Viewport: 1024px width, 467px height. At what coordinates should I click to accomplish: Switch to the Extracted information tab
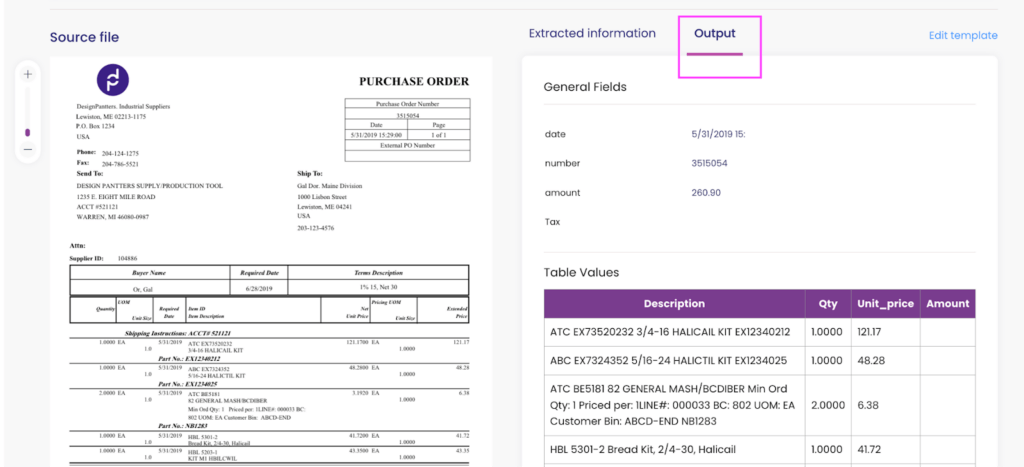[x=592, y=34]
